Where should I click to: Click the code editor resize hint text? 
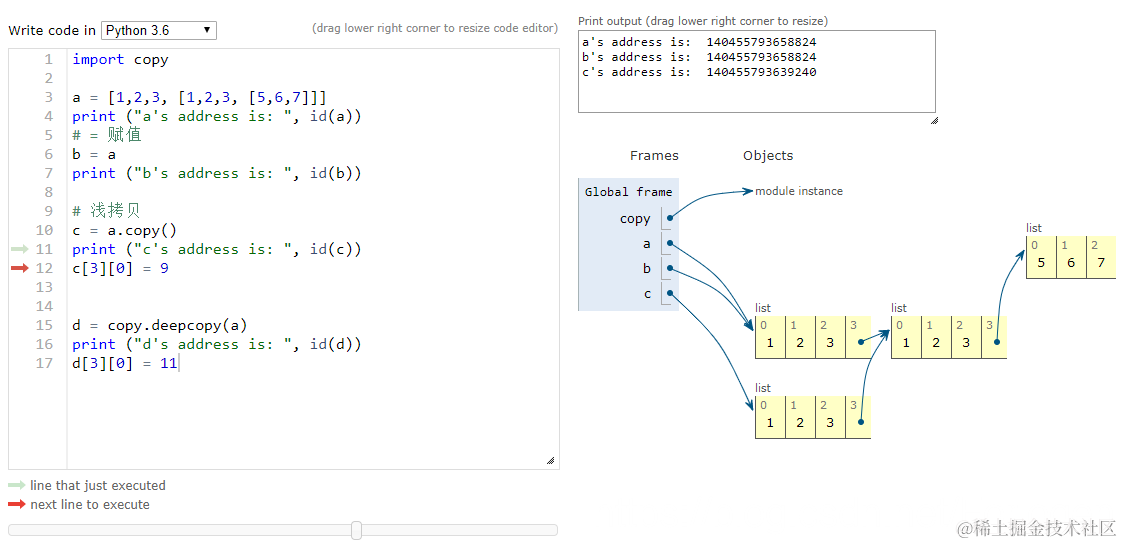[435, 29]
